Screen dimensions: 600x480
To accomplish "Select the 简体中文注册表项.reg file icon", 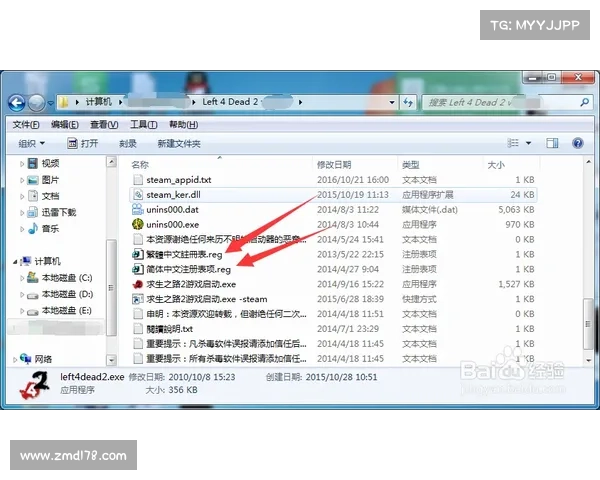I will coord(138,269).
